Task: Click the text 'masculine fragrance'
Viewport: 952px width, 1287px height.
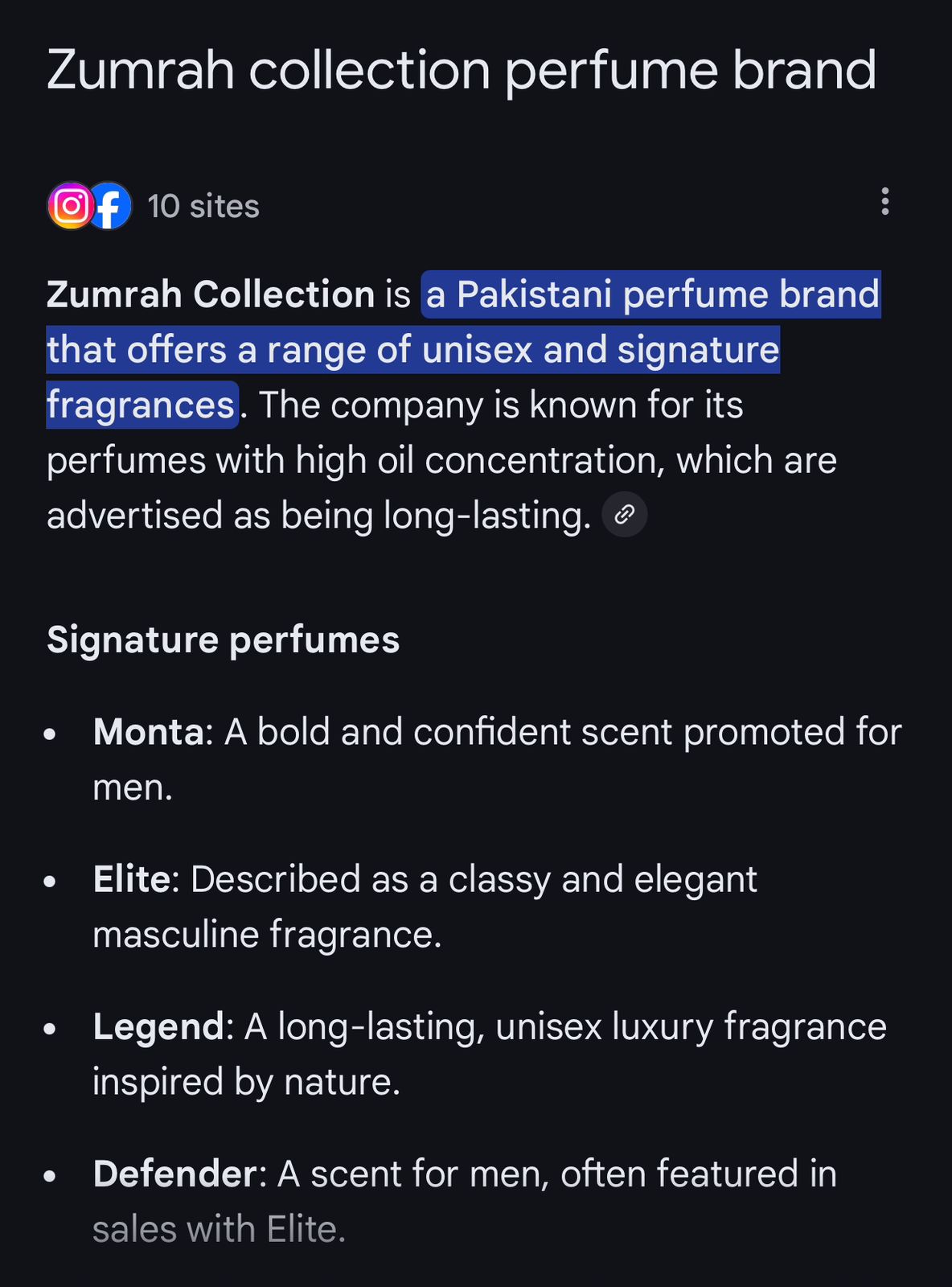Action: (x=266, y=935)
